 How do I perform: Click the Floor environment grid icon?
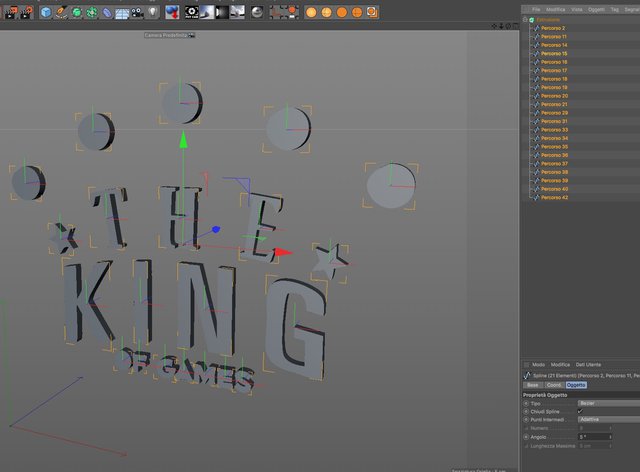pyautogui.click(x=122, y=13)
